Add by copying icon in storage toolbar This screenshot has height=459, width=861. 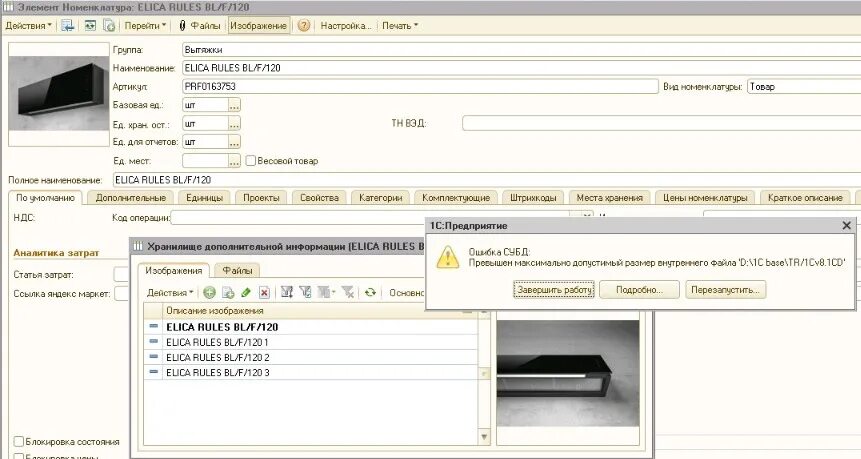pos(228,293)
